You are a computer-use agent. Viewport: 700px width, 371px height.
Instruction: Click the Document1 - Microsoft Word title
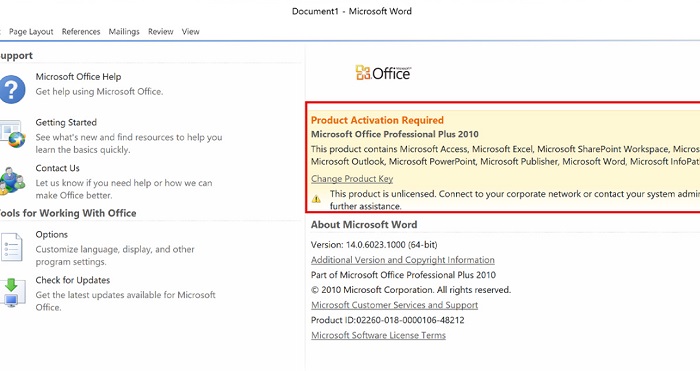pyautogui.click(x=352, y=11)
